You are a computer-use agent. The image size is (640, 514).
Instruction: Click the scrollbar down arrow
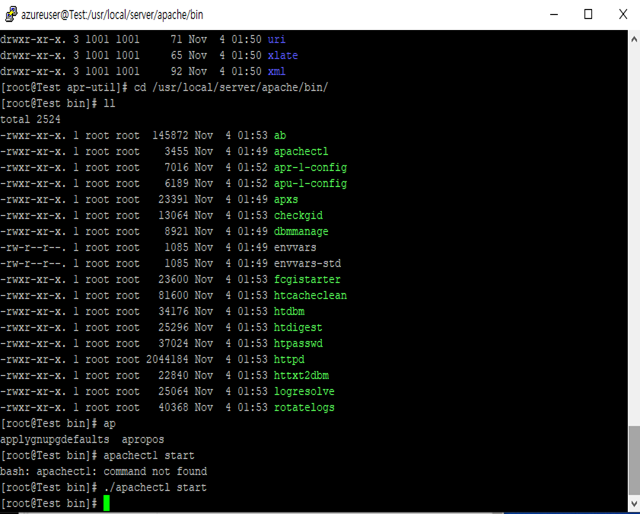(x=634, y=503)
